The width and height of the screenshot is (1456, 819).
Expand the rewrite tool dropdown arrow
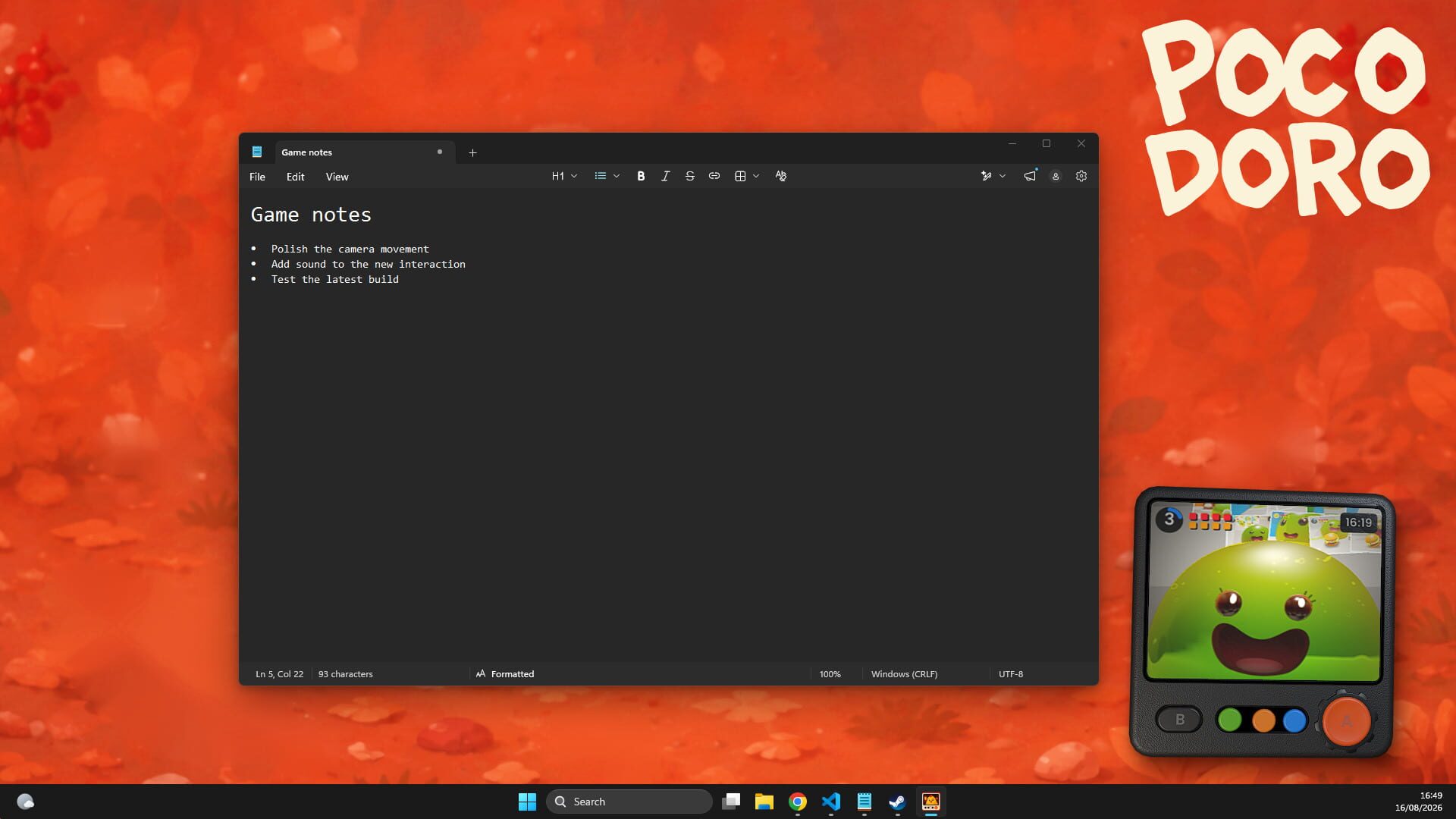tap(1003, 176)
